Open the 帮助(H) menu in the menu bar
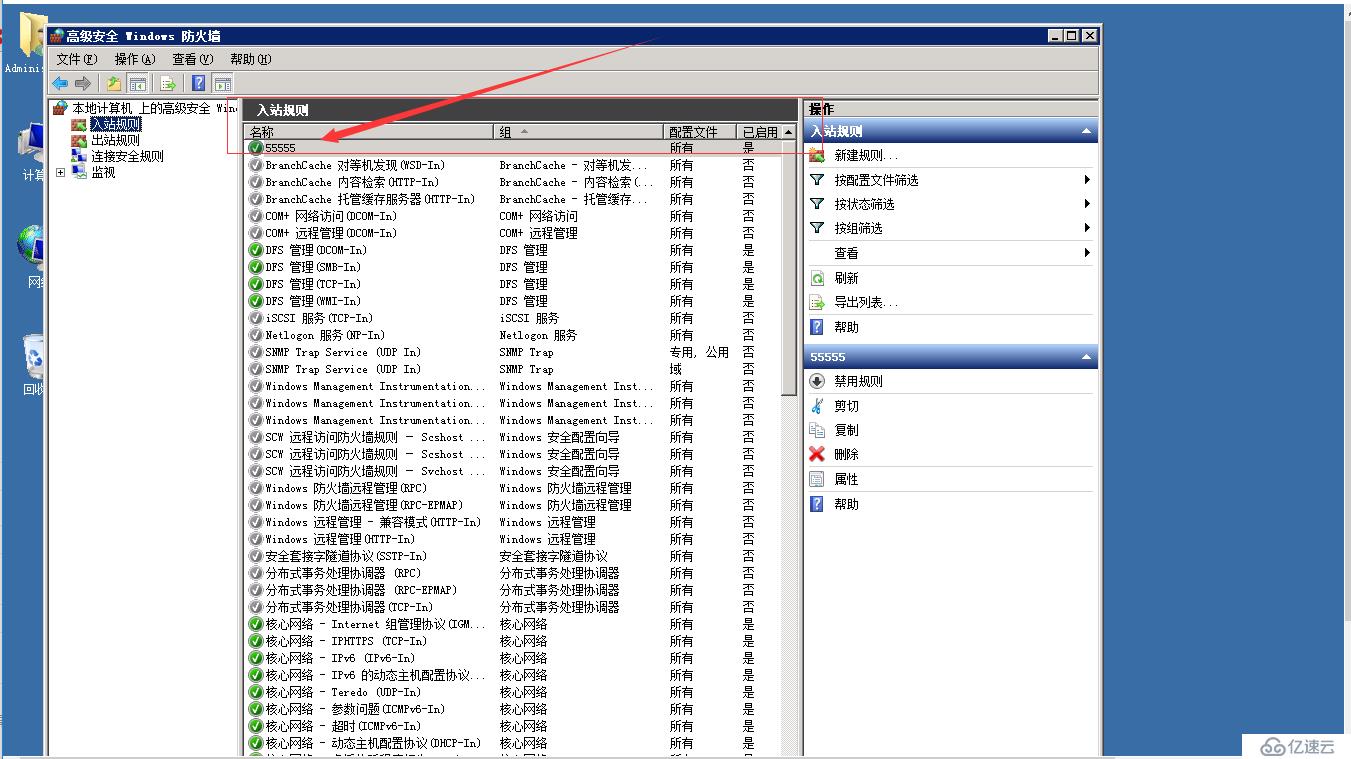 pos(250,59)
